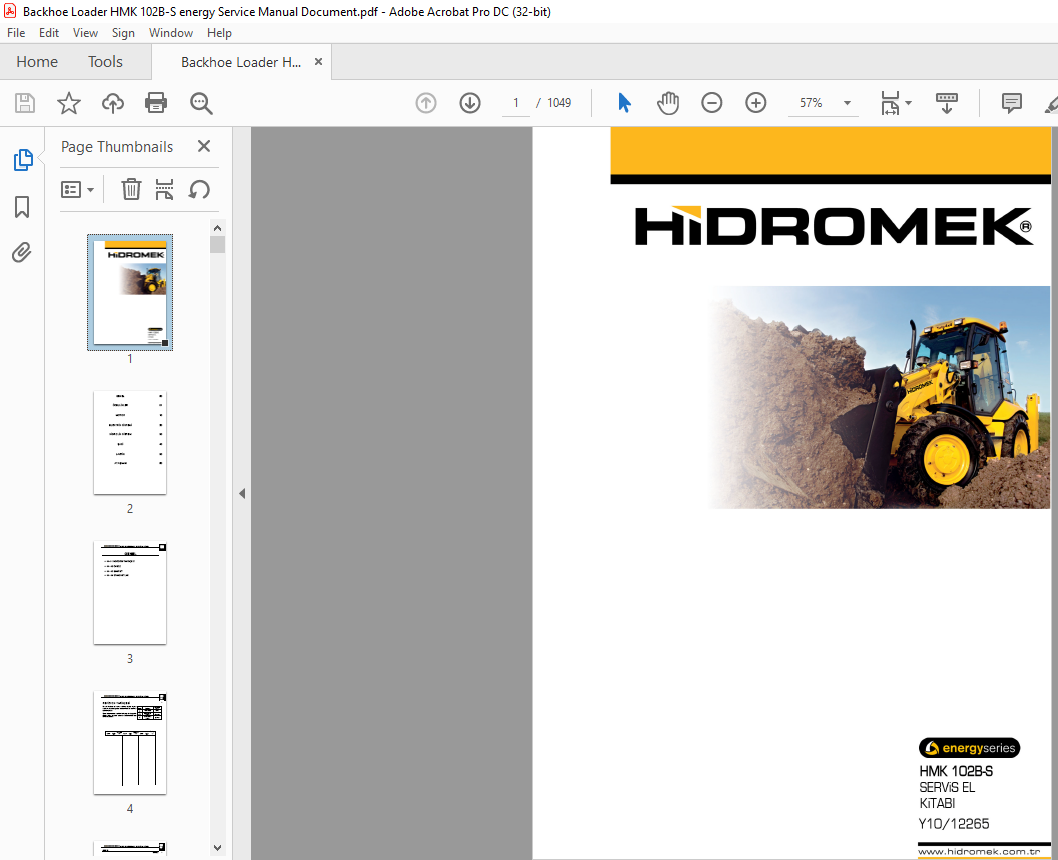Open the Help menu
The image size is (1058, 860).
point(219,32)
